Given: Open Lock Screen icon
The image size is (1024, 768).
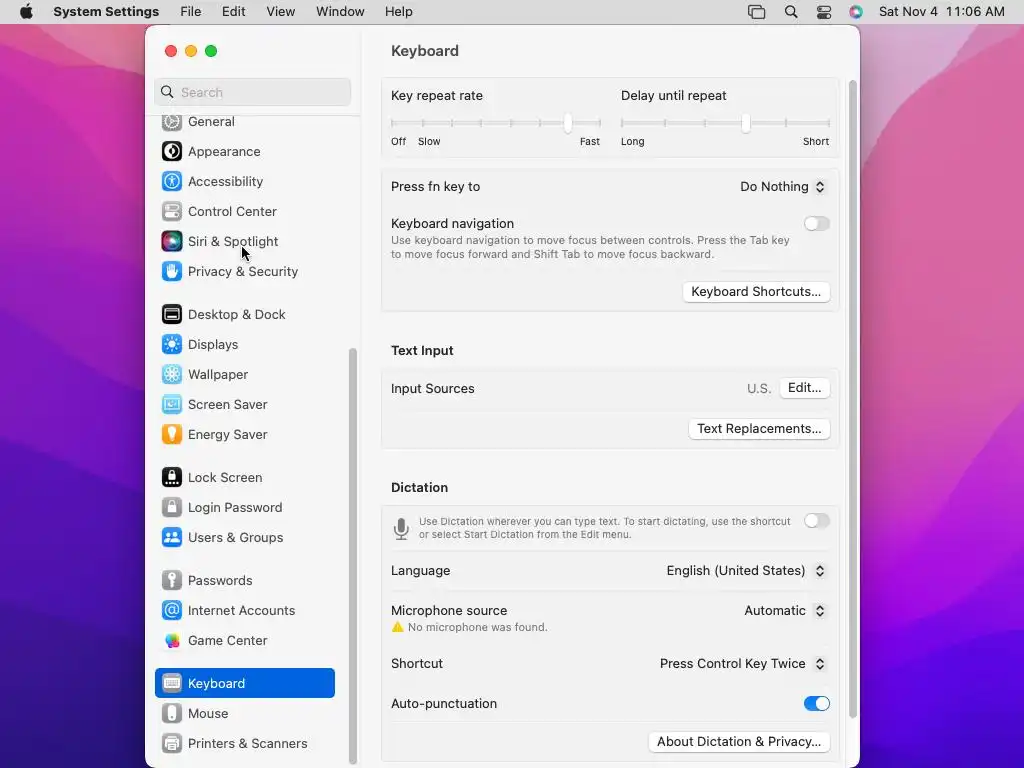Looking at the screenshot, I should pyautogui.click(x=172, y=478).
